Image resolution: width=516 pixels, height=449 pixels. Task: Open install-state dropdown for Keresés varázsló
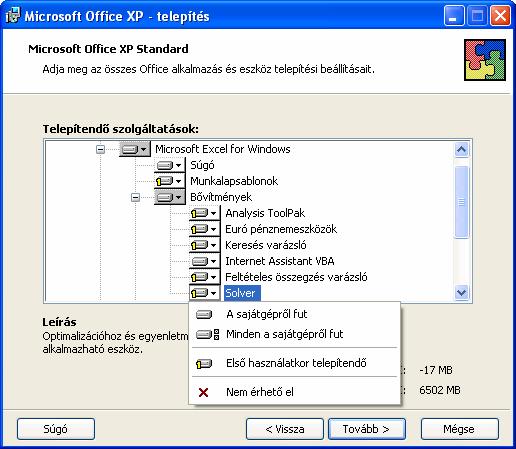point(205,245)
